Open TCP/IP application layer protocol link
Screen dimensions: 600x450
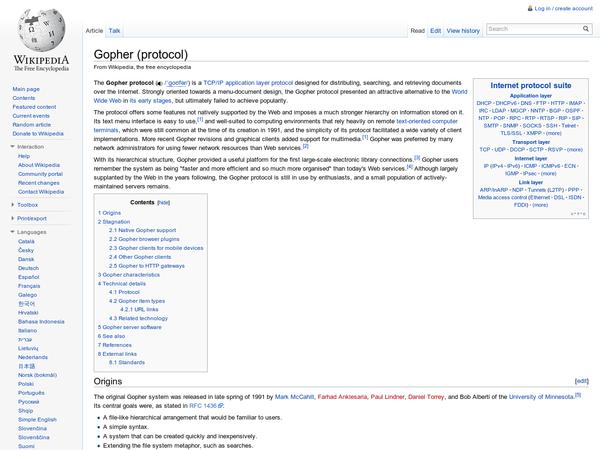pos(248,83)
